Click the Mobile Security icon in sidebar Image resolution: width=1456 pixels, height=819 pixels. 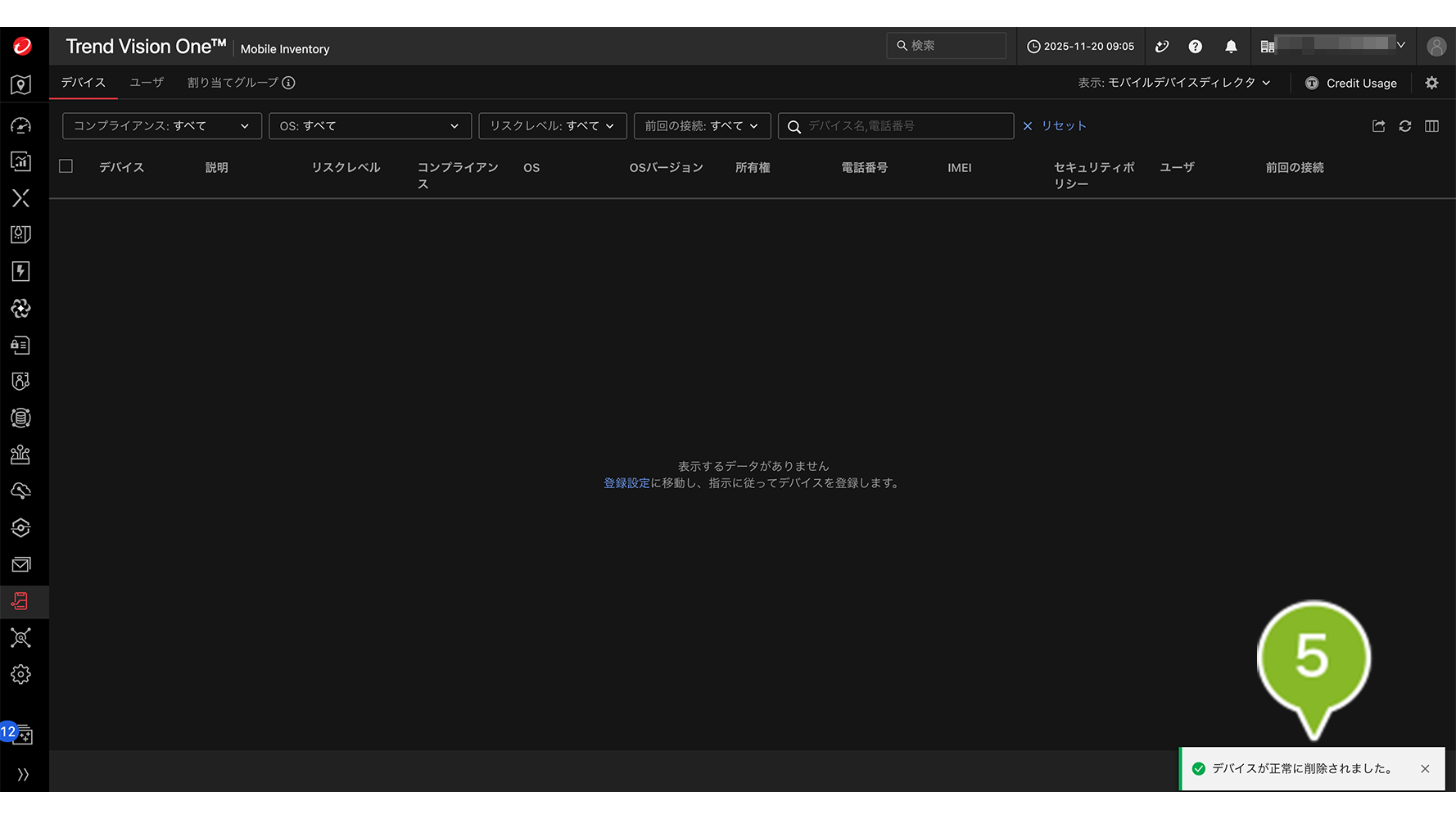coord(20,602)
